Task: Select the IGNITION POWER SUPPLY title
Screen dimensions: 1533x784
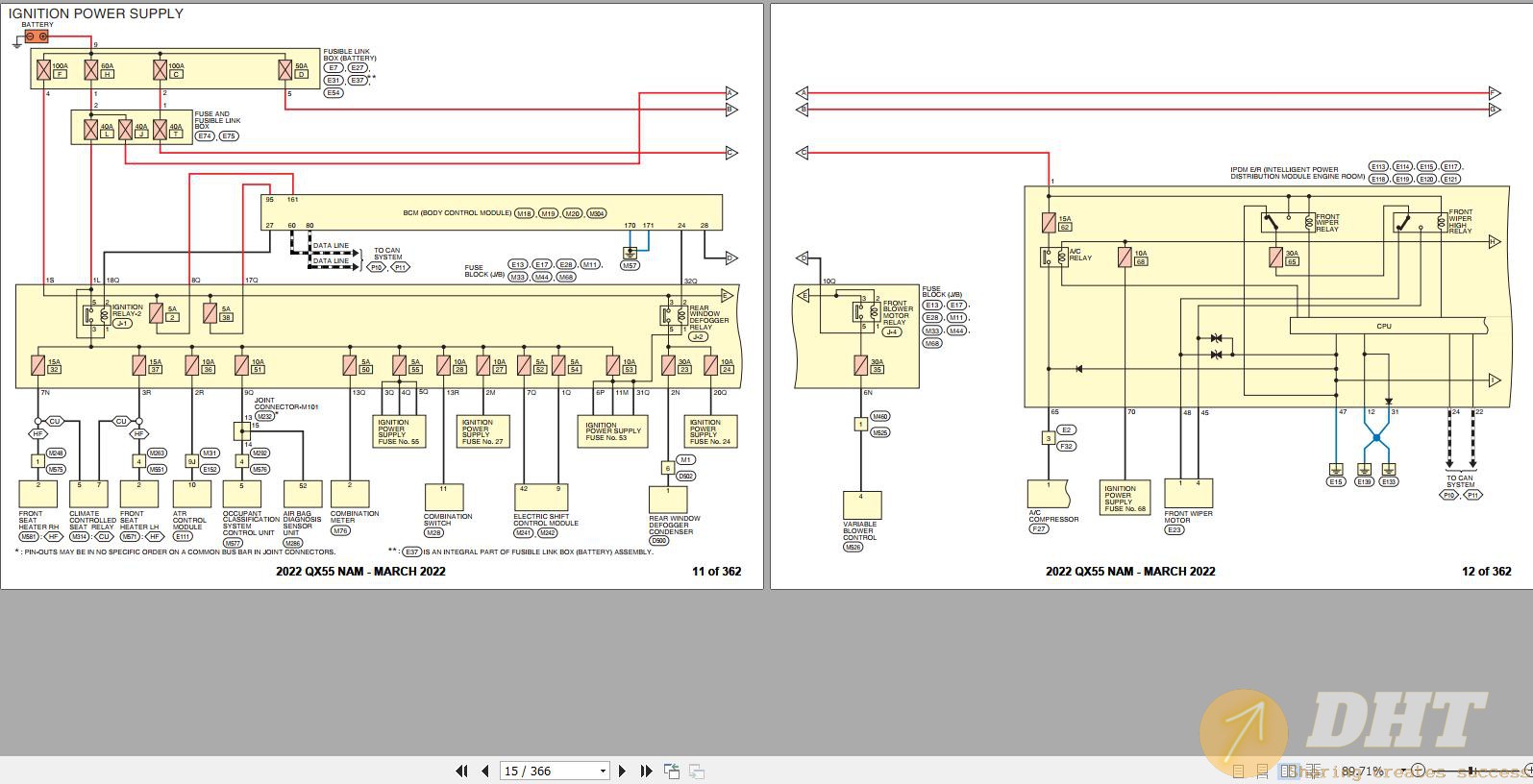Action: pyautogui.click(x=95, y=13)
